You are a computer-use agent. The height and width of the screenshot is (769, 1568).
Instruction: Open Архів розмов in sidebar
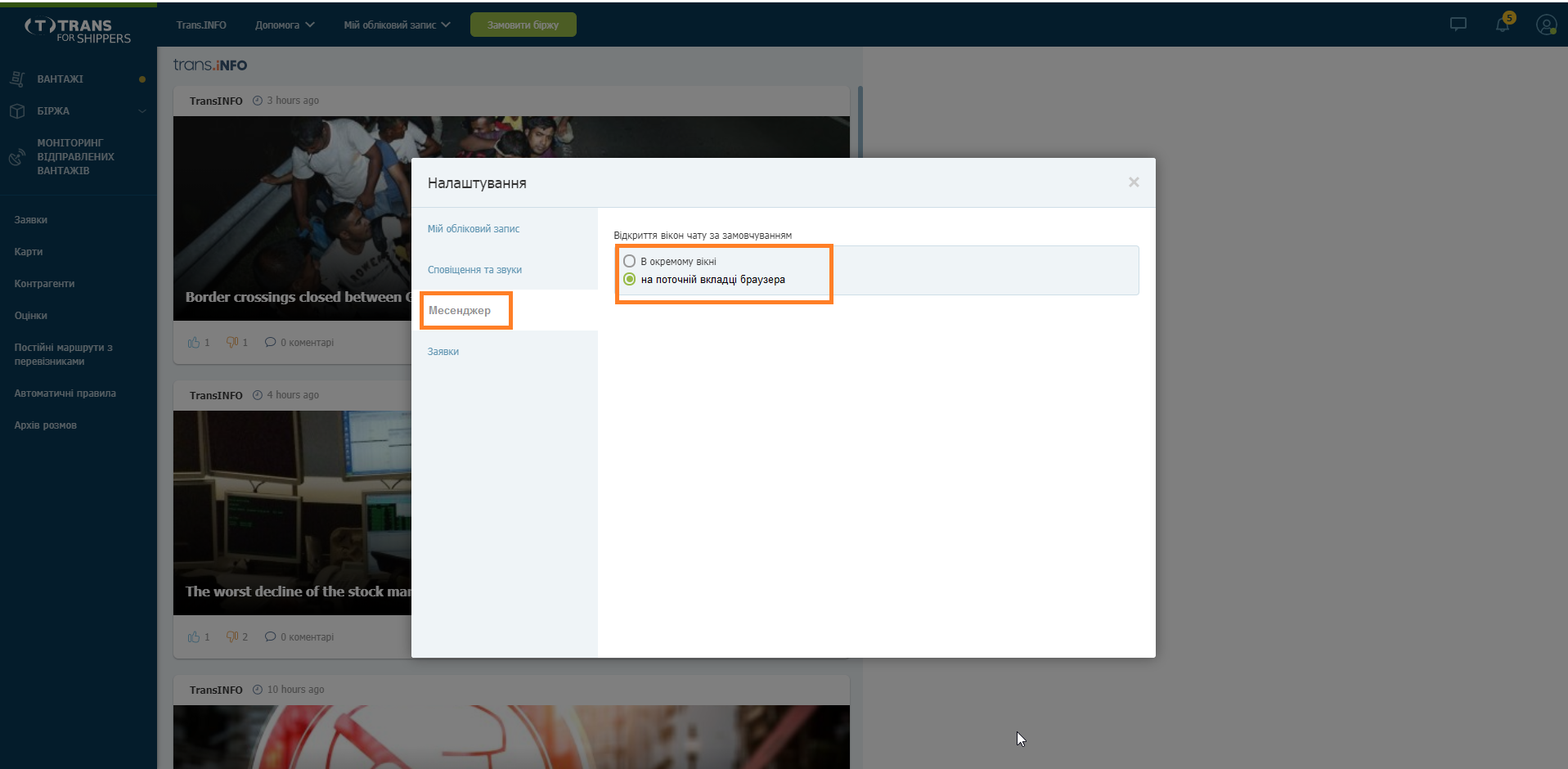pyautogui.click(x=46, y=425)
